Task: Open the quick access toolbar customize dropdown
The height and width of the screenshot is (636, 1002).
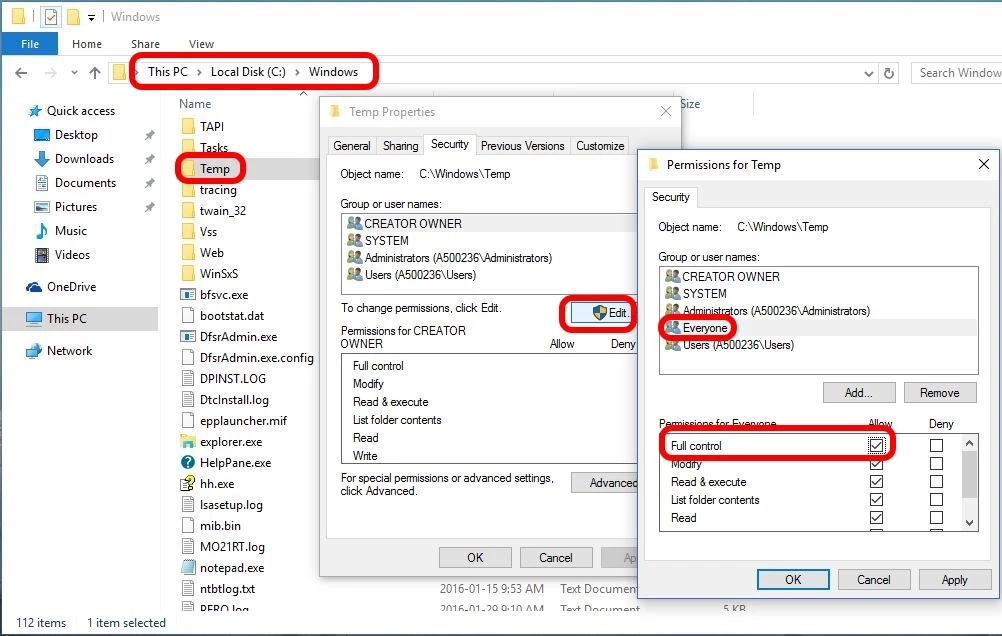Action: click(x=91, y=18)
